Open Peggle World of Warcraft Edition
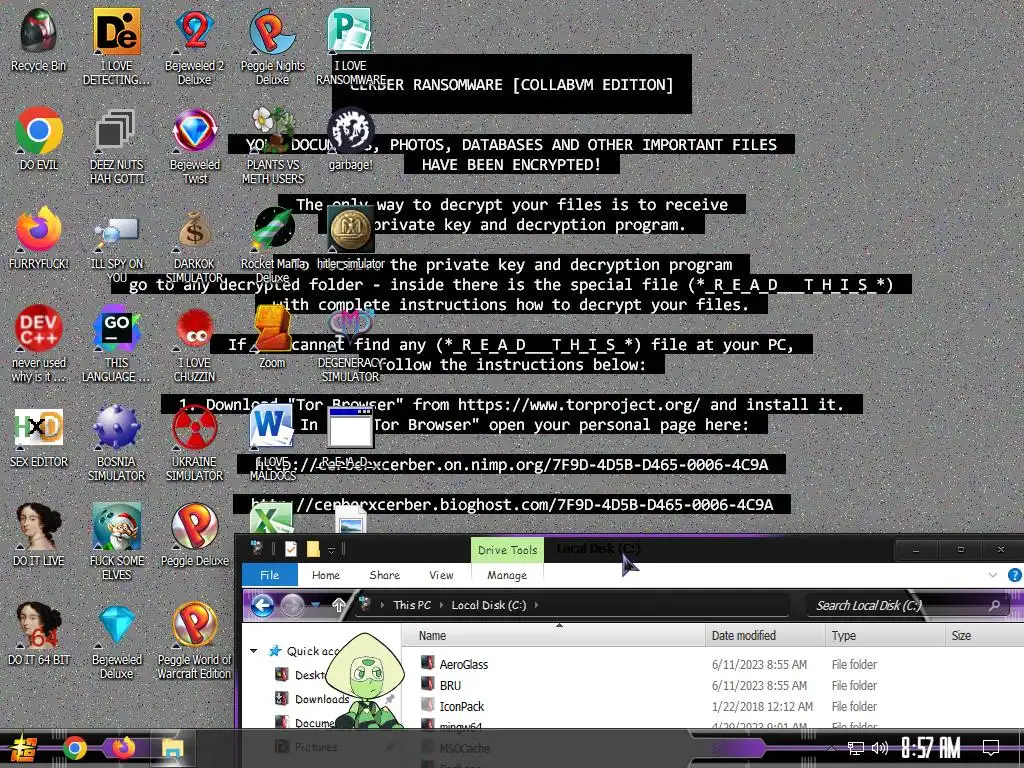The width and height of the screenshot is (1024, 768). [x=194, y=641]
